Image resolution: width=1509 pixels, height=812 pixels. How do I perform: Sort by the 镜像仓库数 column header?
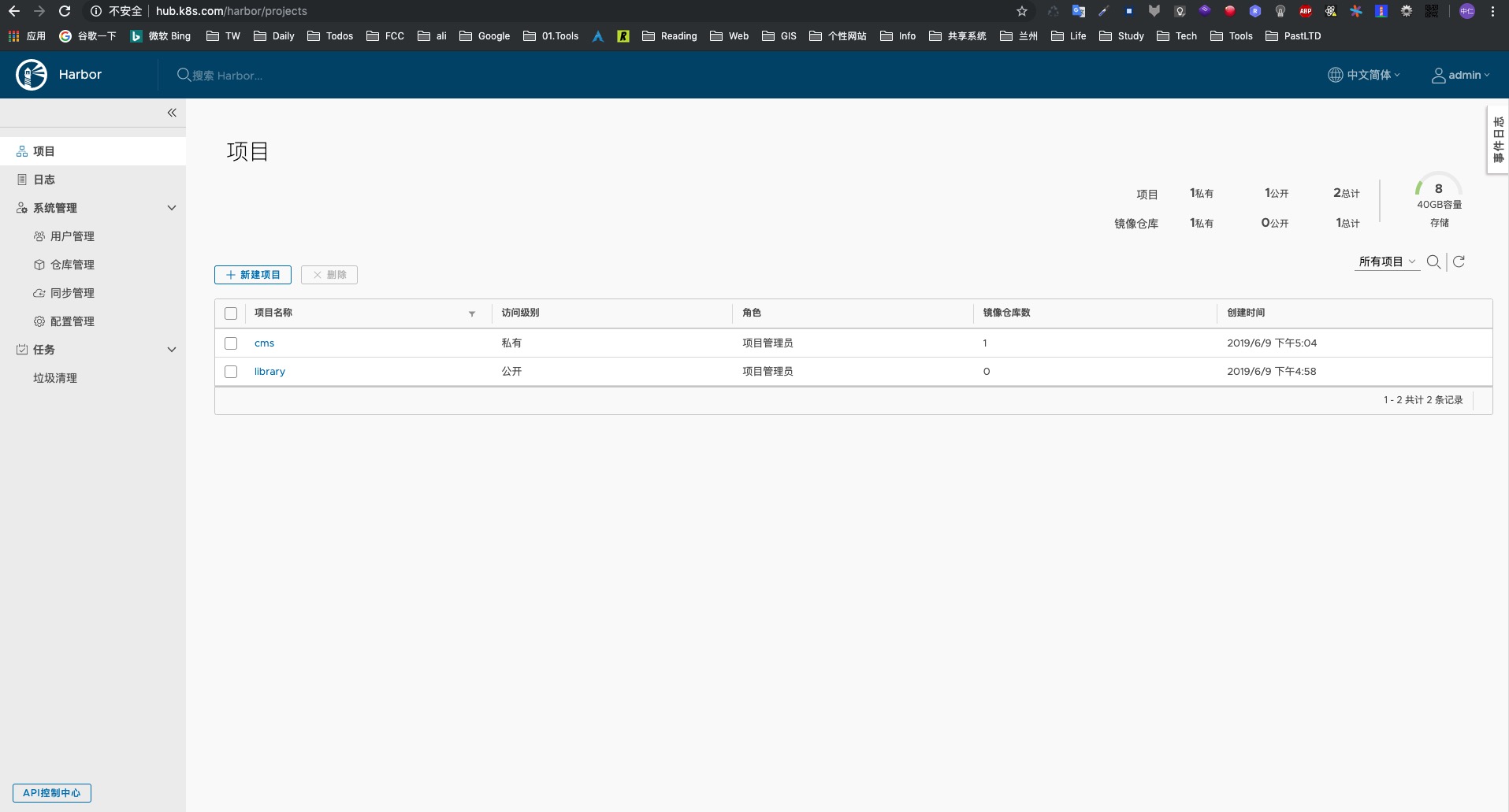1006,313
